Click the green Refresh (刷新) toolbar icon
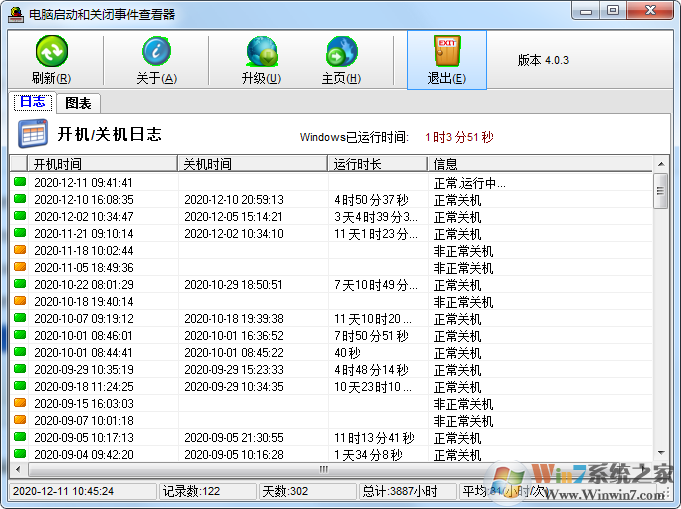Screen dimensions: 681x509 click(51, 52)
